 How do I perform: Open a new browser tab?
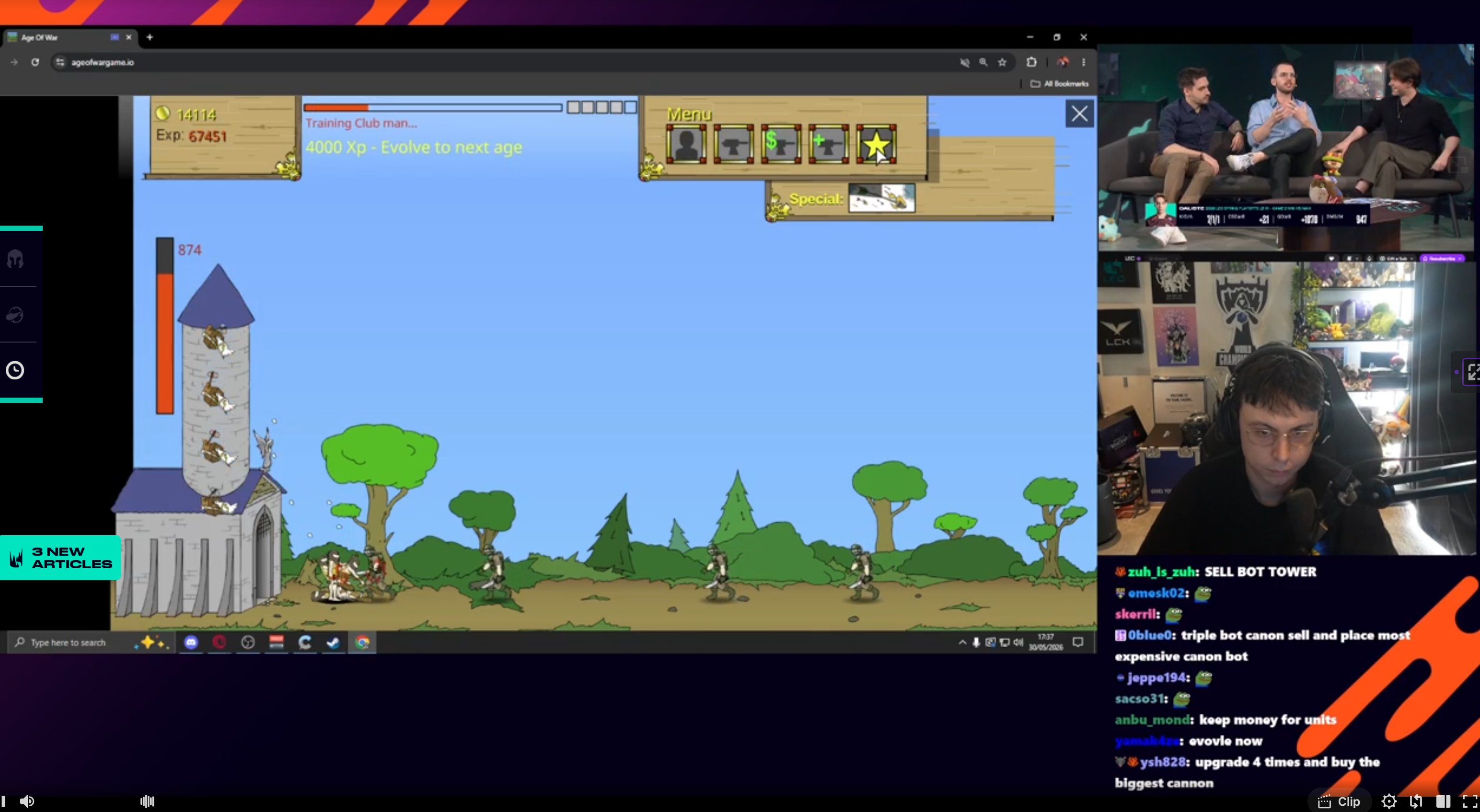tap(150, 37)
